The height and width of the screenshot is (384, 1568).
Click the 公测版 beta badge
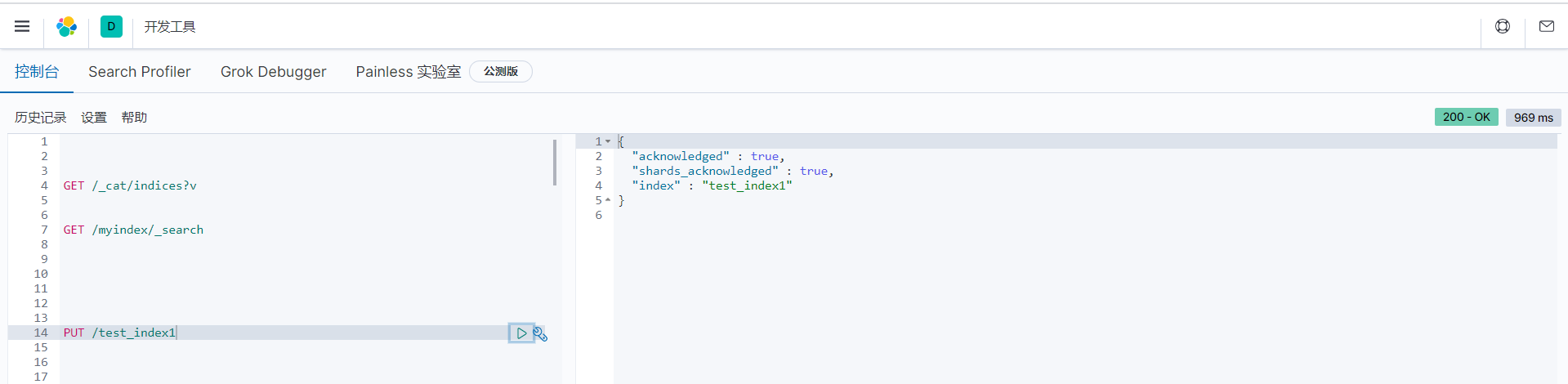pyautogui.click(x=501, y=72)
